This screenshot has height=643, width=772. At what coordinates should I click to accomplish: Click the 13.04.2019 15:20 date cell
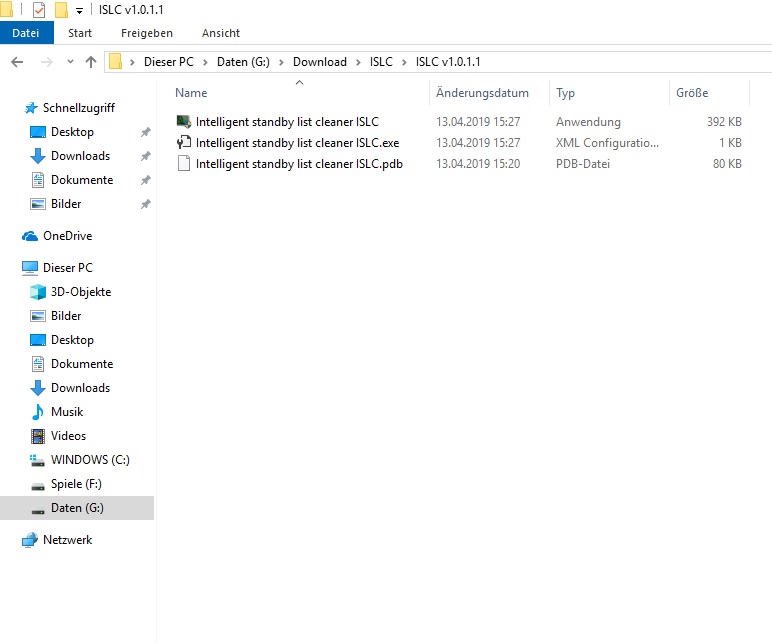click(478, 164)
